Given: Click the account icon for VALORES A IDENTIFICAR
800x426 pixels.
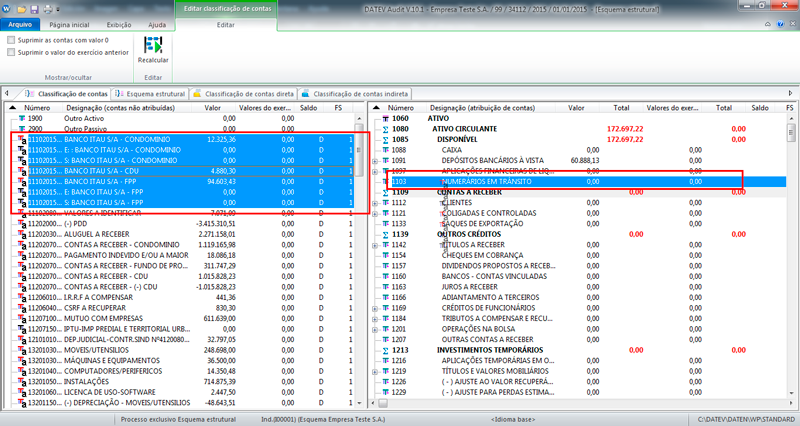Looking at the screenshot, I should (x=21, y=213).
